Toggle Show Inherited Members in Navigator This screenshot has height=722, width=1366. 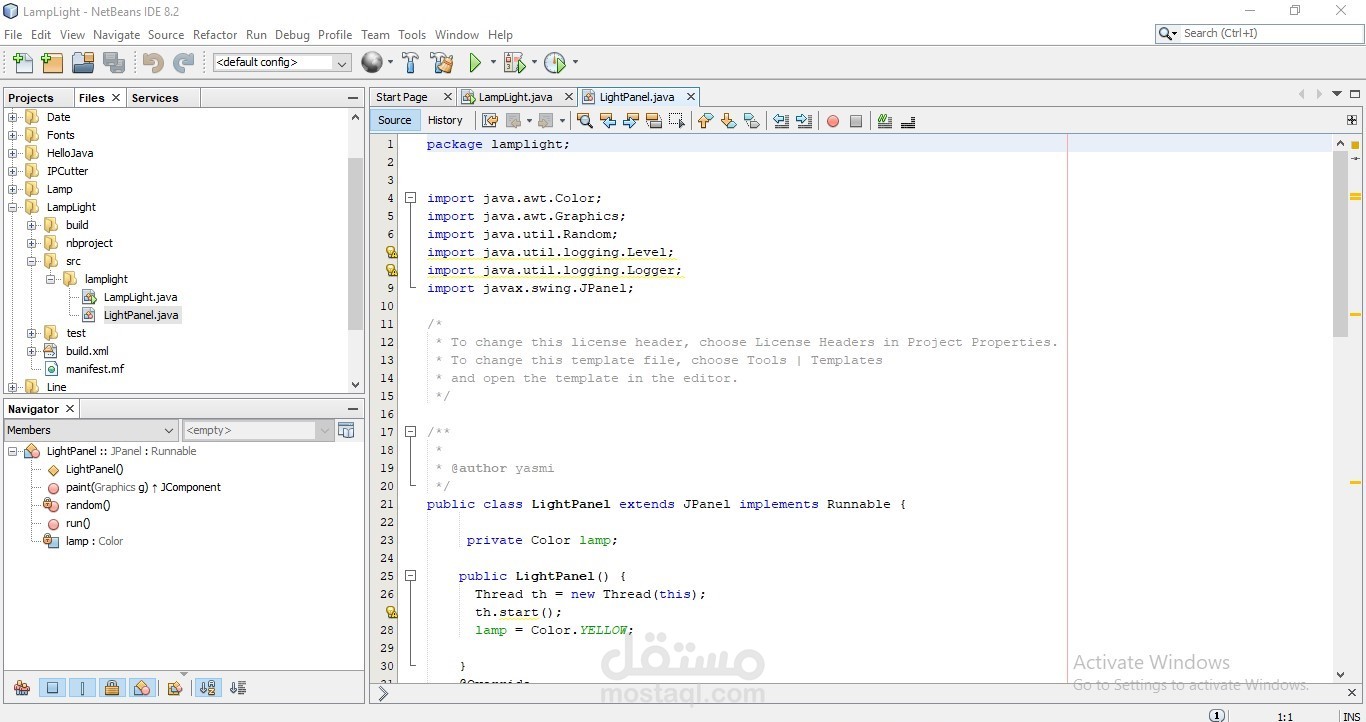pyautogui.click(x=22, y=688)
